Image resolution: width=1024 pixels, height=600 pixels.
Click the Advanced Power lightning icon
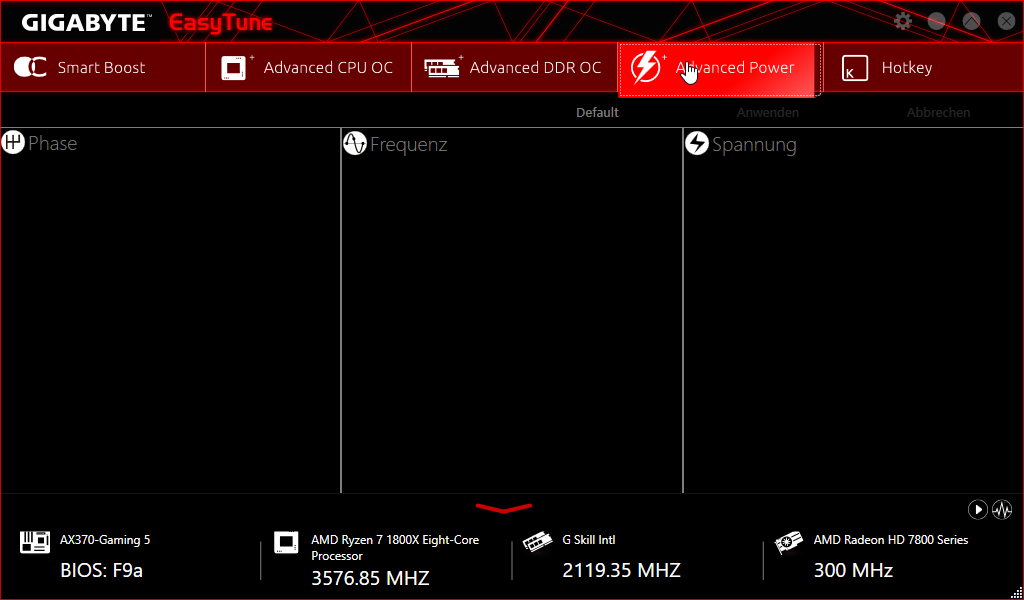tap(646, 67)
